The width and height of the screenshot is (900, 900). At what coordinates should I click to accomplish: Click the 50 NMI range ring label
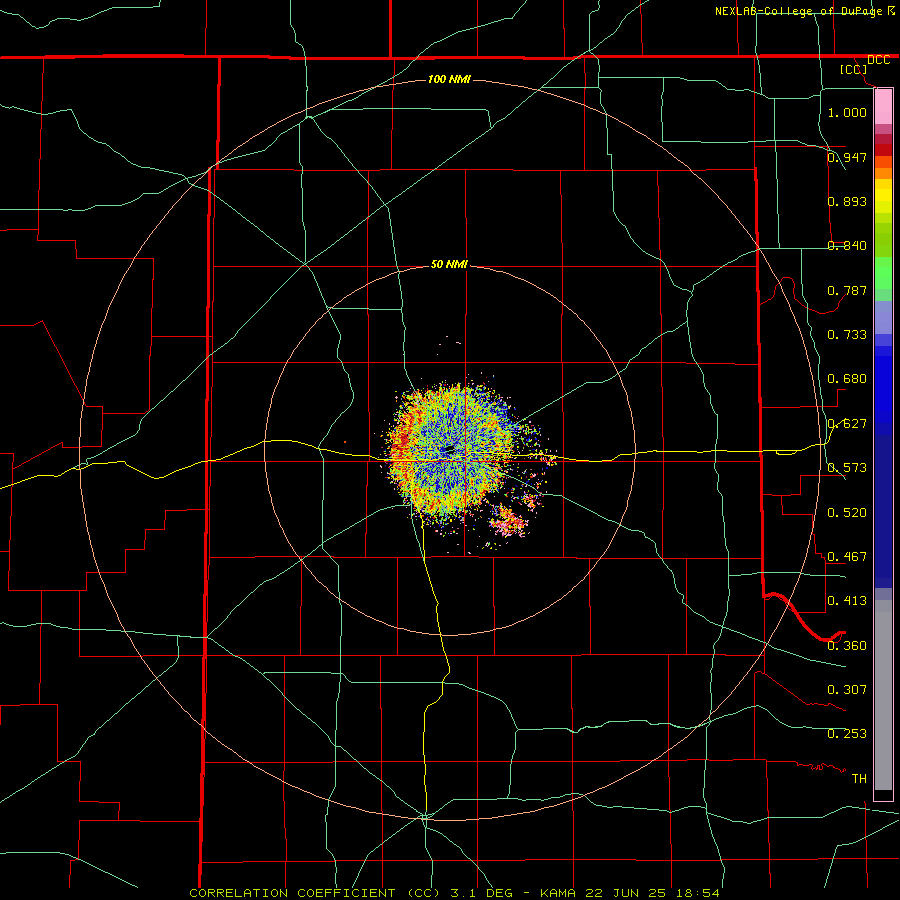(449, 264)
